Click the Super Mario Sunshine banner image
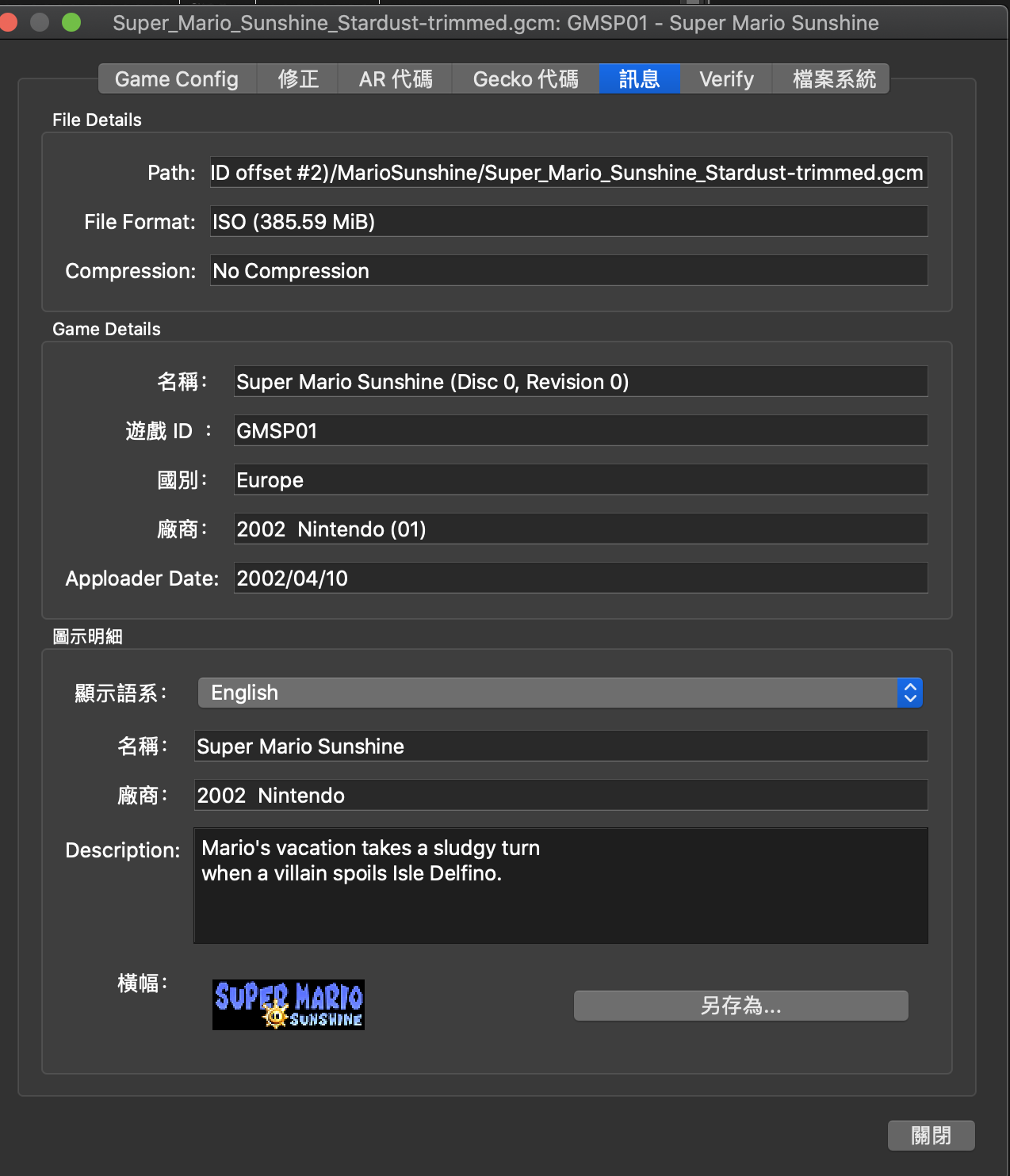This screenshot has width=1010, height=1176. pos(289,1005)
